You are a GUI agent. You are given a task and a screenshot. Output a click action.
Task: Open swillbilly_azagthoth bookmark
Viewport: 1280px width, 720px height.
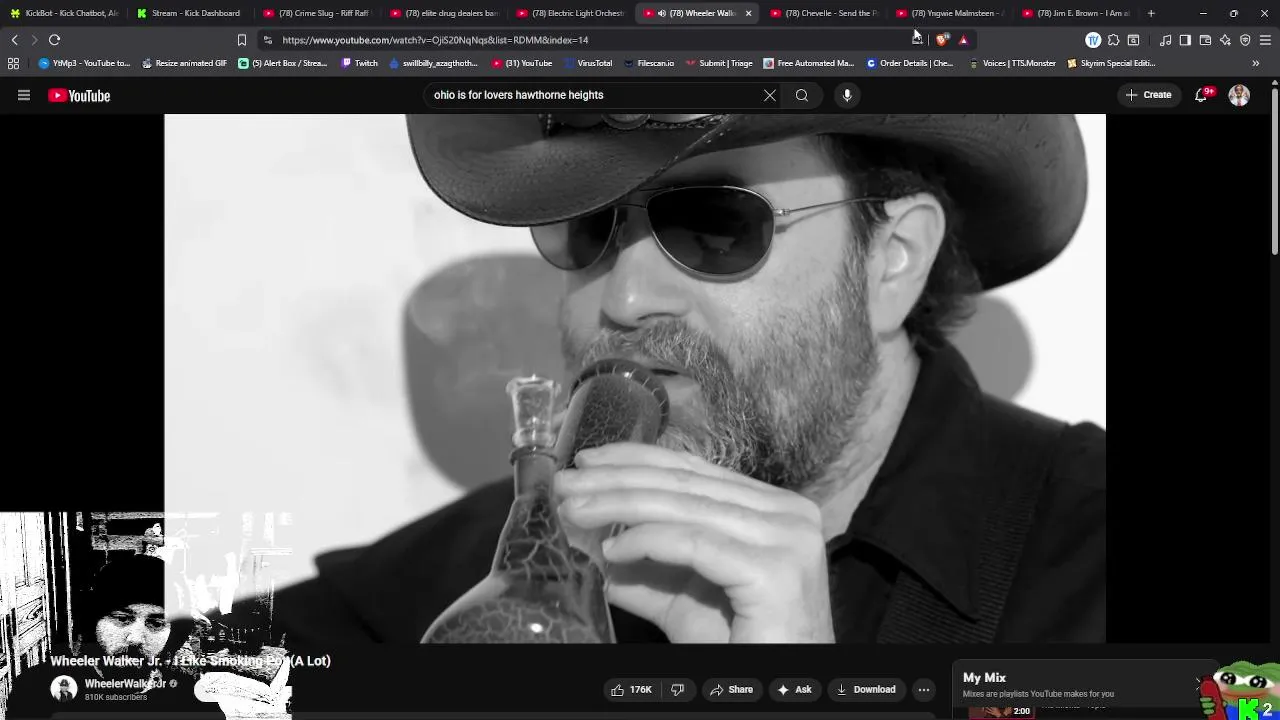433,63
